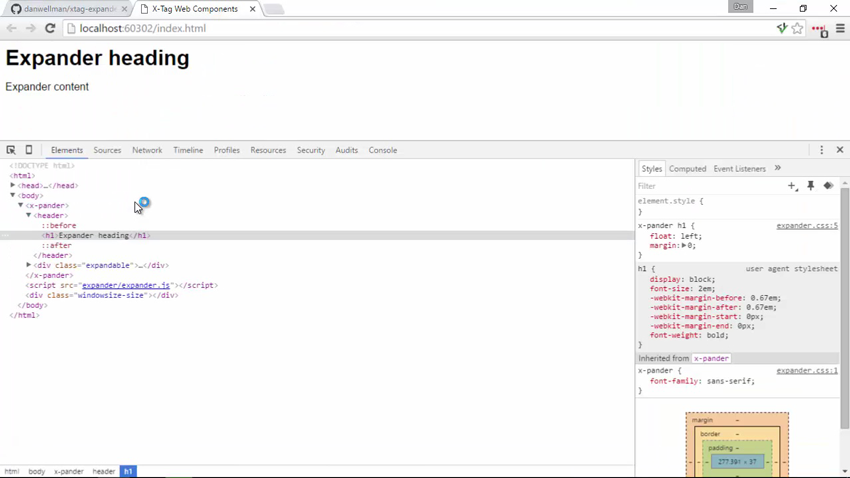Screen dimensions: 850x478
Task: Select html in the breadcrumb bar
Action: pyautogui.click(x=12, y=471)
